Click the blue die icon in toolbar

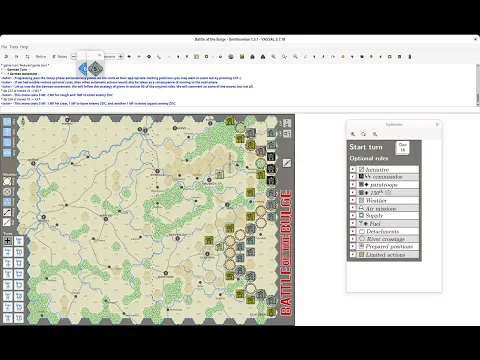(83, 69)
